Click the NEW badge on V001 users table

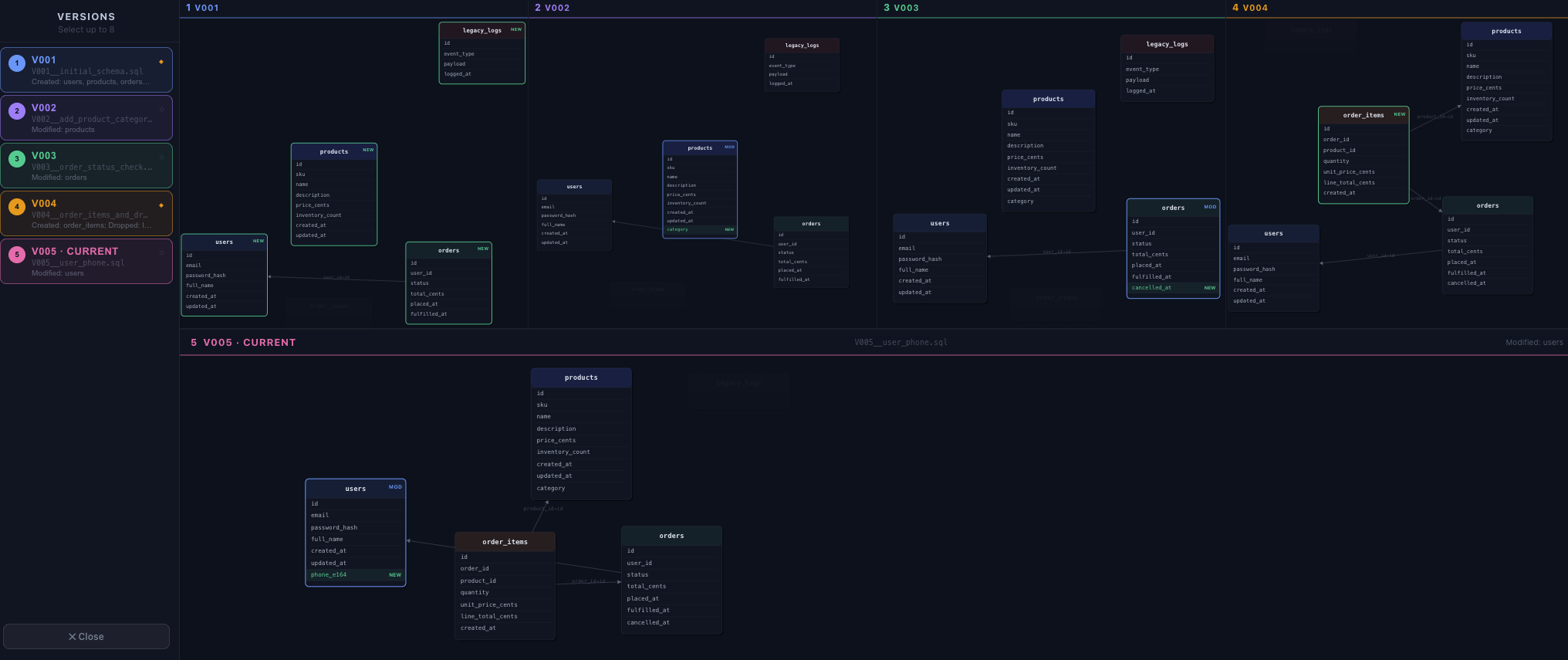[x=259, y=241]
